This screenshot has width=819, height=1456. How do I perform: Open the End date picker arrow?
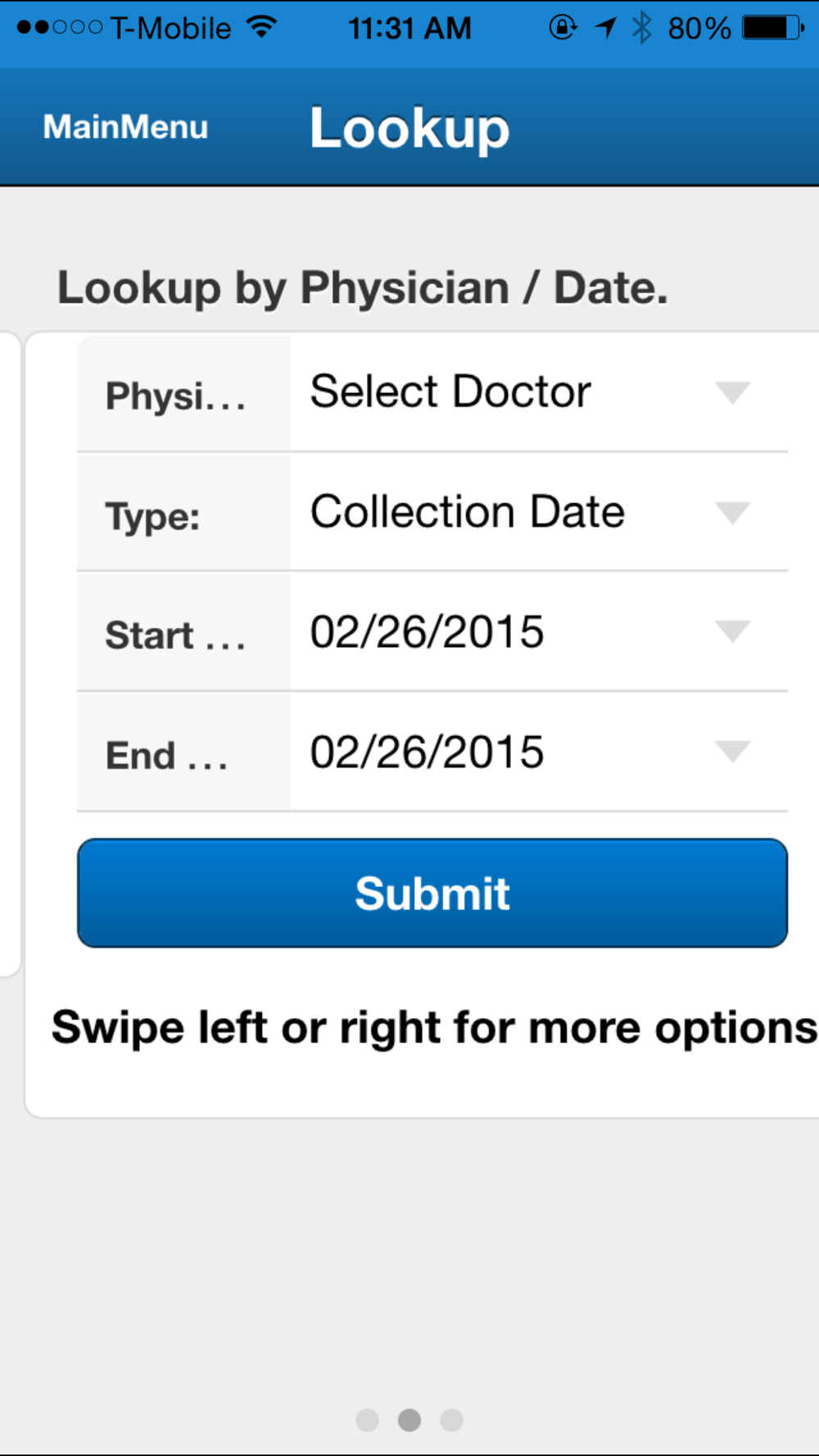point(732,751)
